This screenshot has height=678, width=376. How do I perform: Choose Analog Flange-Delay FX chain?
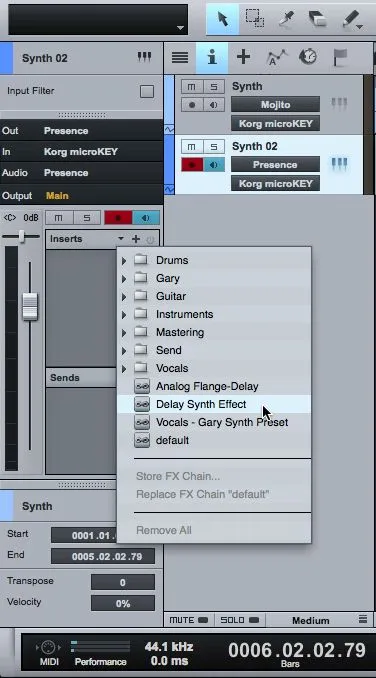point(214,386)
